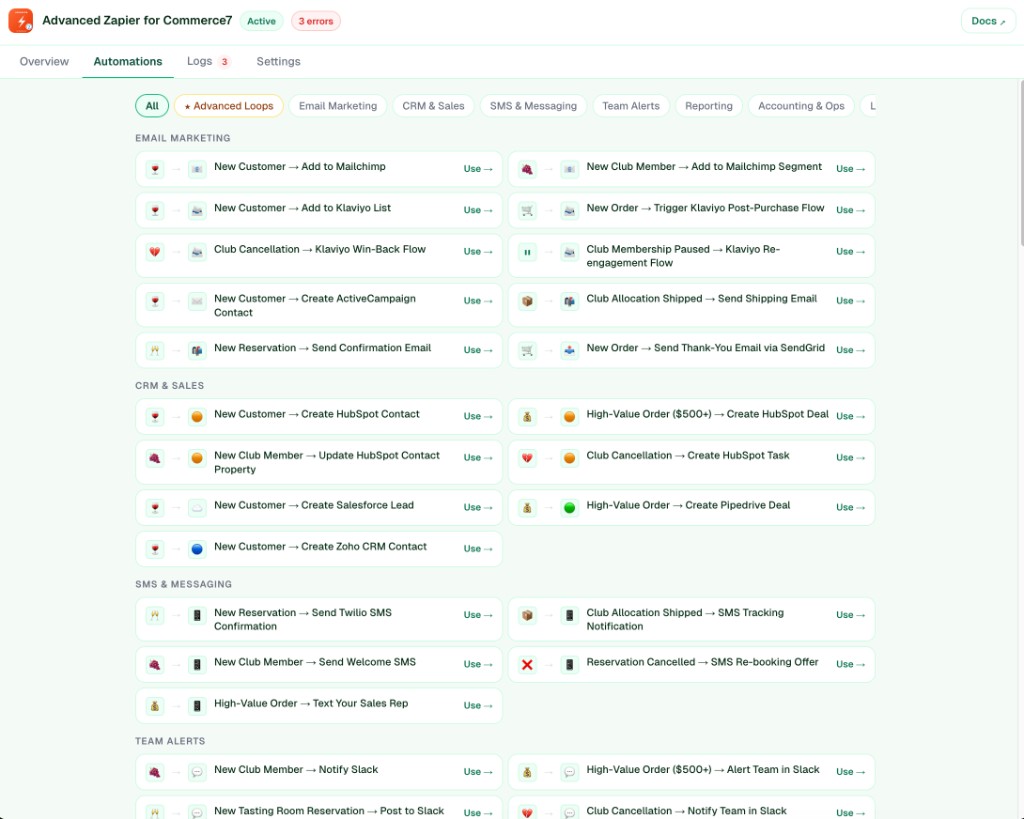This screenshot has height=819, width=1024.
Task: Use Club Allocation Shipped Send Shipping Email automation
Action: point(850,301)
